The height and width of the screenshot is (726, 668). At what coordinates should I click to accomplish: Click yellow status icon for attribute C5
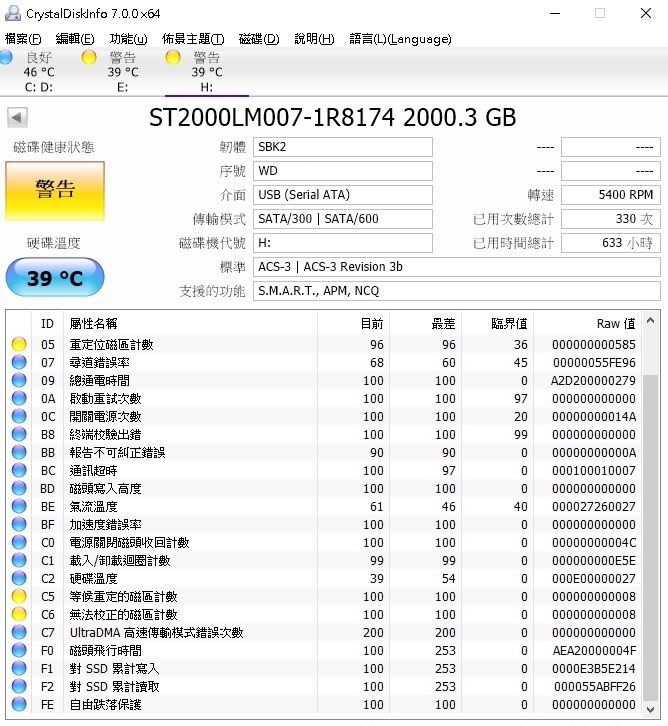coord(19,596)
